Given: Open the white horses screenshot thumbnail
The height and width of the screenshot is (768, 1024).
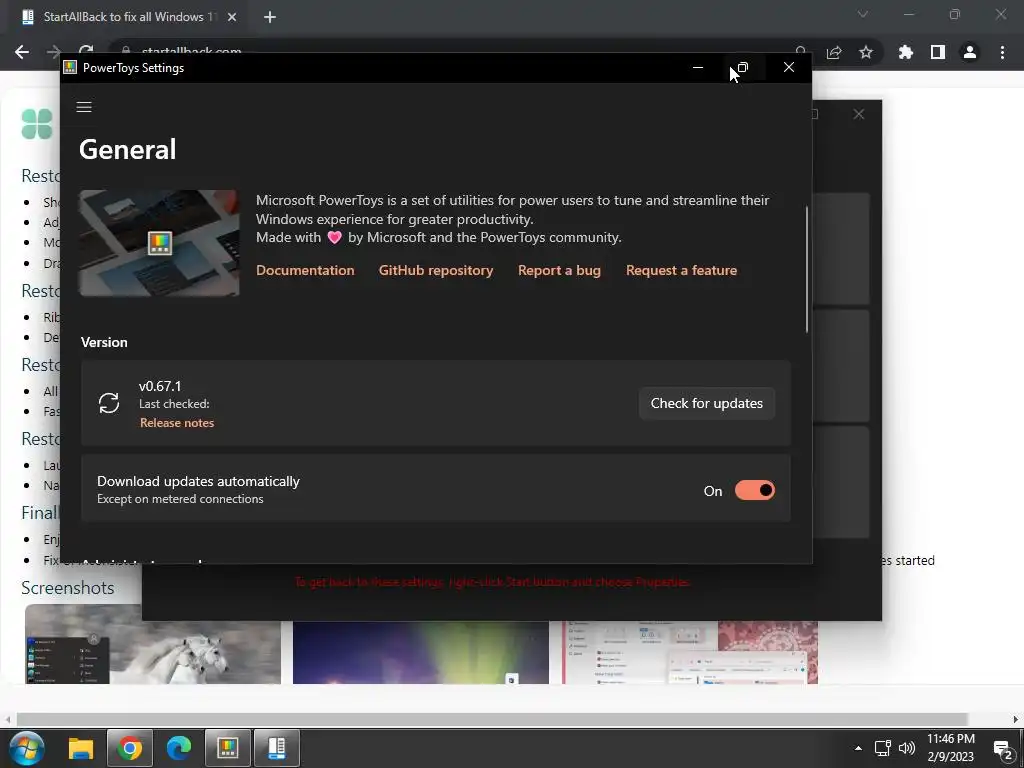Looking at the screenshot, I should click(x=153, y=644).
